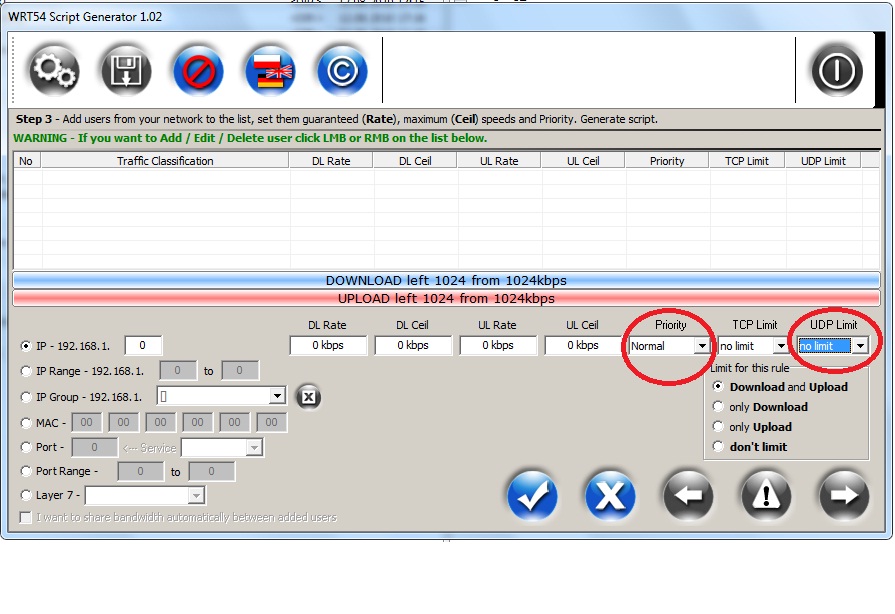Image resolution: width=895 pixels, height=614 pixels.
Task: Select the IP Range radio option
Action: pos(26,371)
